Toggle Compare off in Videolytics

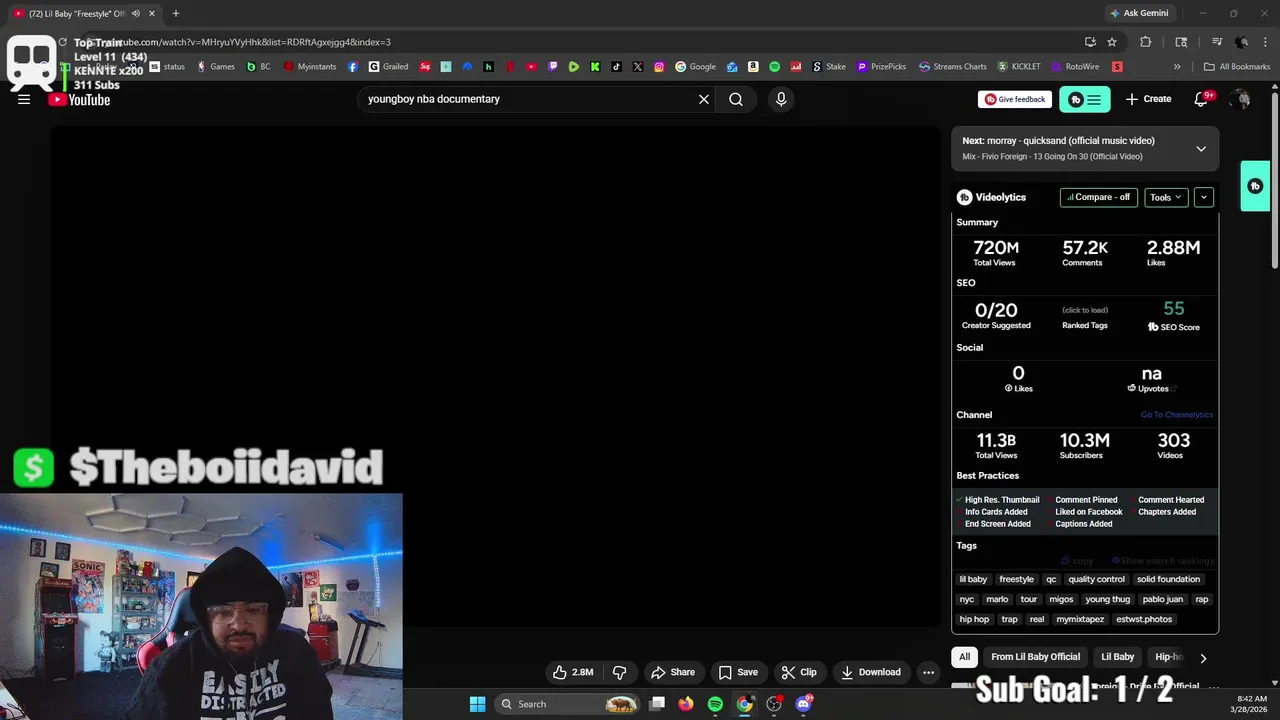point(1098,197)
